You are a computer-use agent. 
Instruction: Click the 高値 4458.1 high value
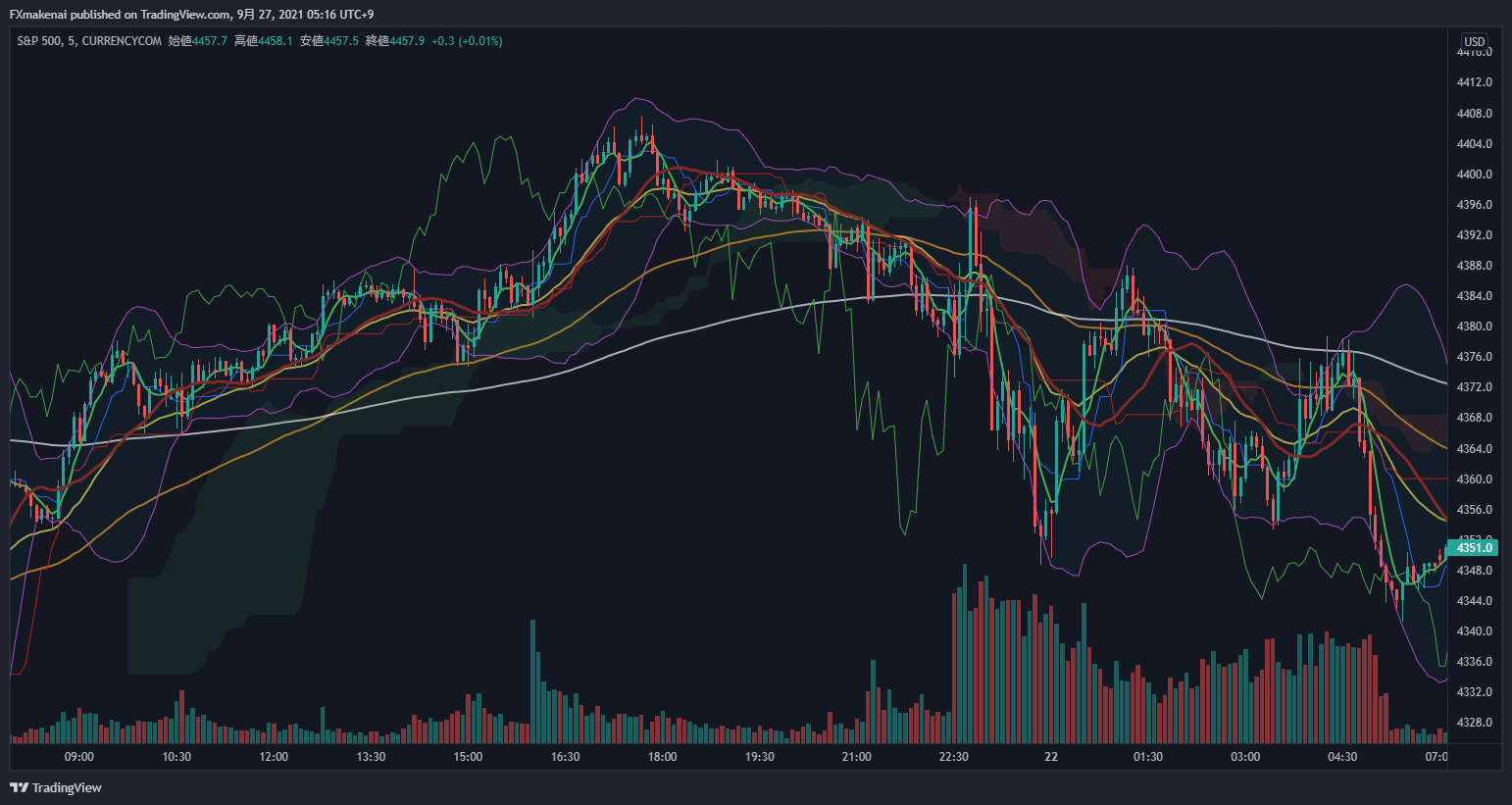pyautogui.click(x=264, y=41)
